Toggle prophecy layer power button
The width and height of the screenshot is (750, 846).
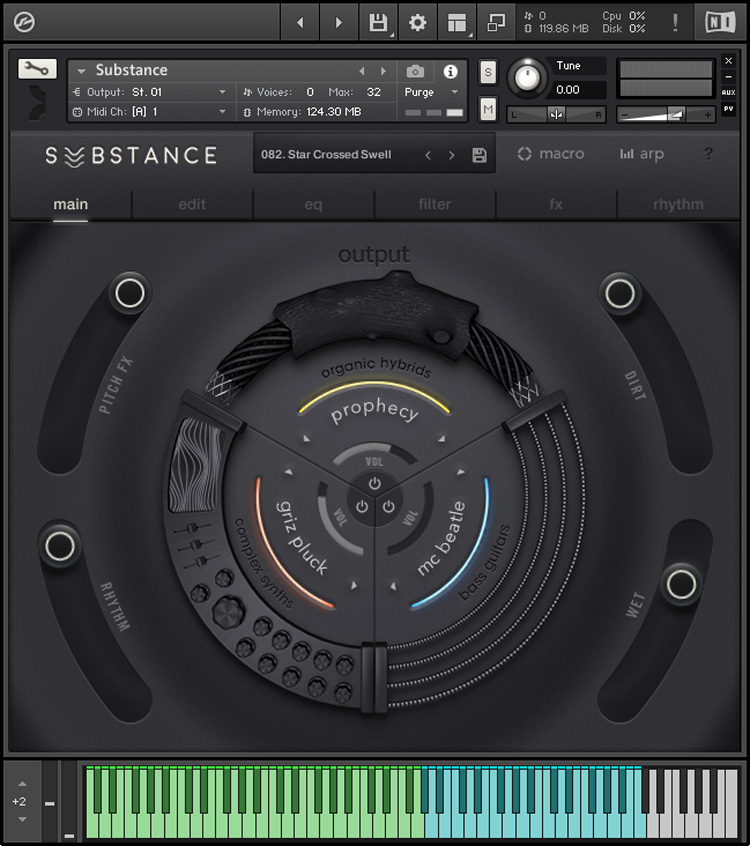tap(374, 483)
